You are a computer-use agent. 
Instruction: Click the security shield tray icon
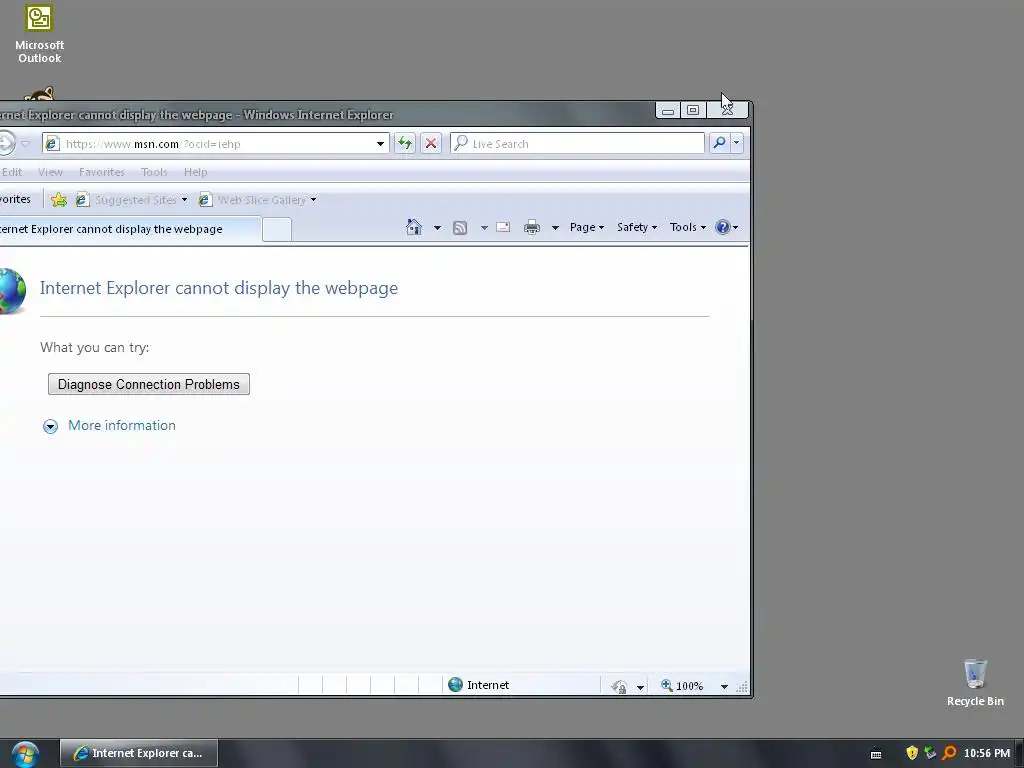click(912, 753)
